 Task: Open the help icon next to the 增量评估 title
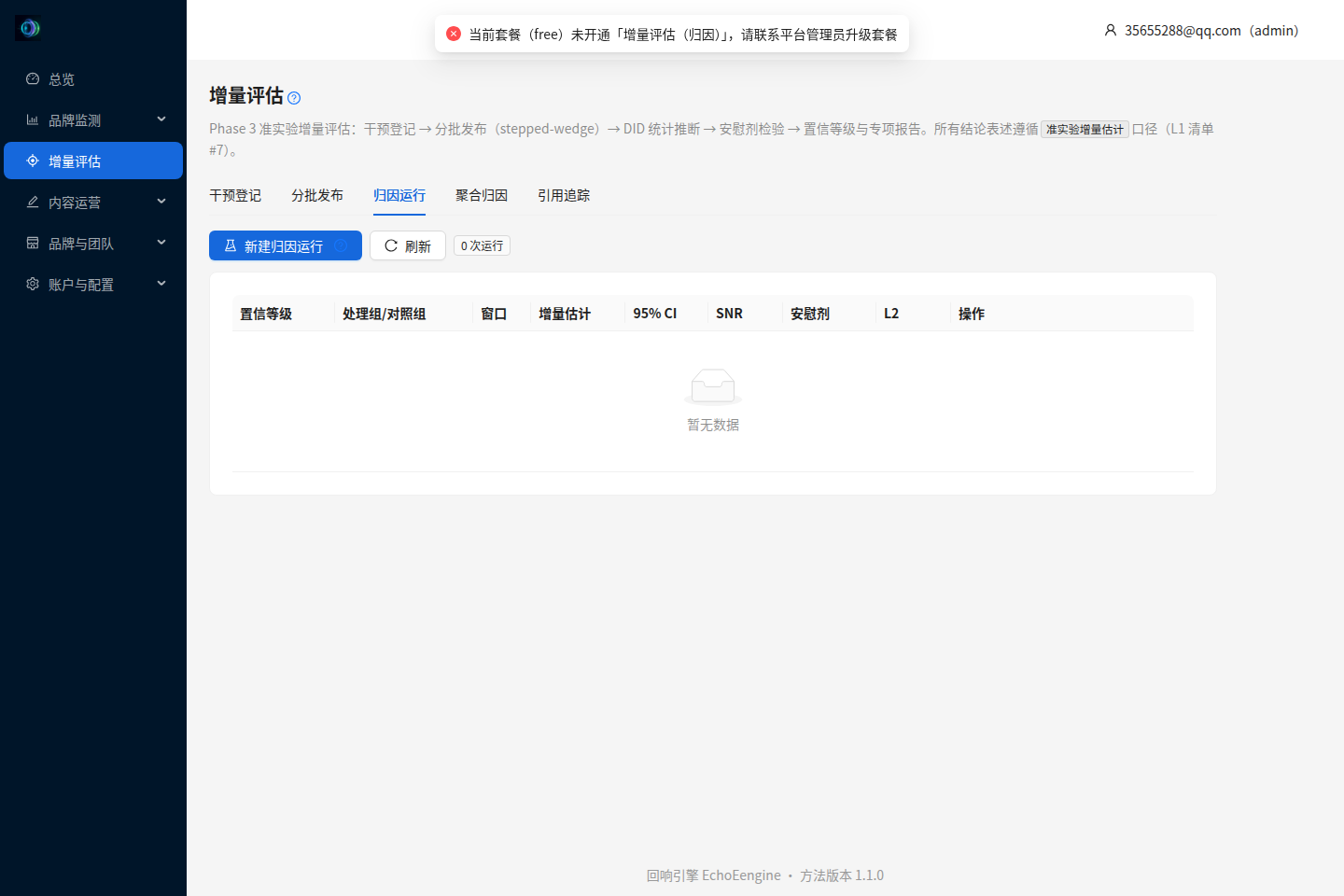pos(294,98)
